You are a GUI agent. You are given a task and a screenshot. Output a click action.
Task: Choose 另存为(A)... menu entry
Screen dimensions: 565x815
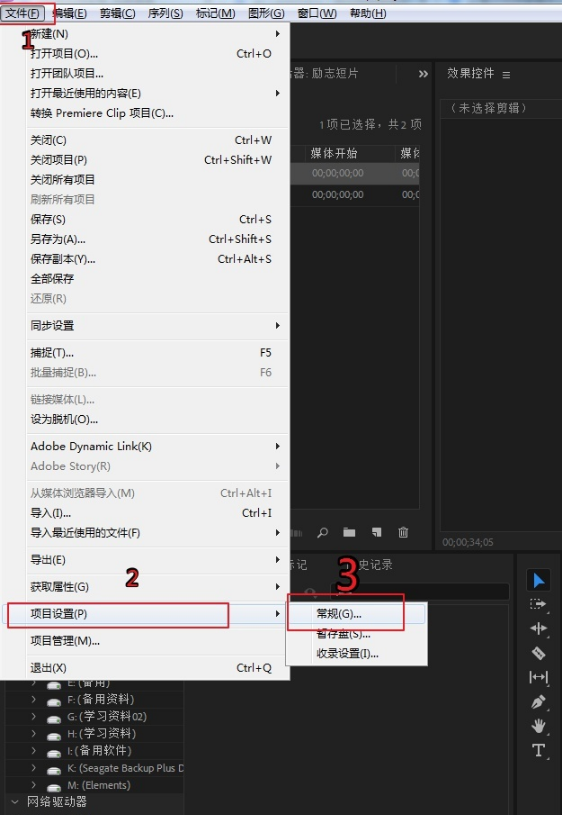pos(156,239)
